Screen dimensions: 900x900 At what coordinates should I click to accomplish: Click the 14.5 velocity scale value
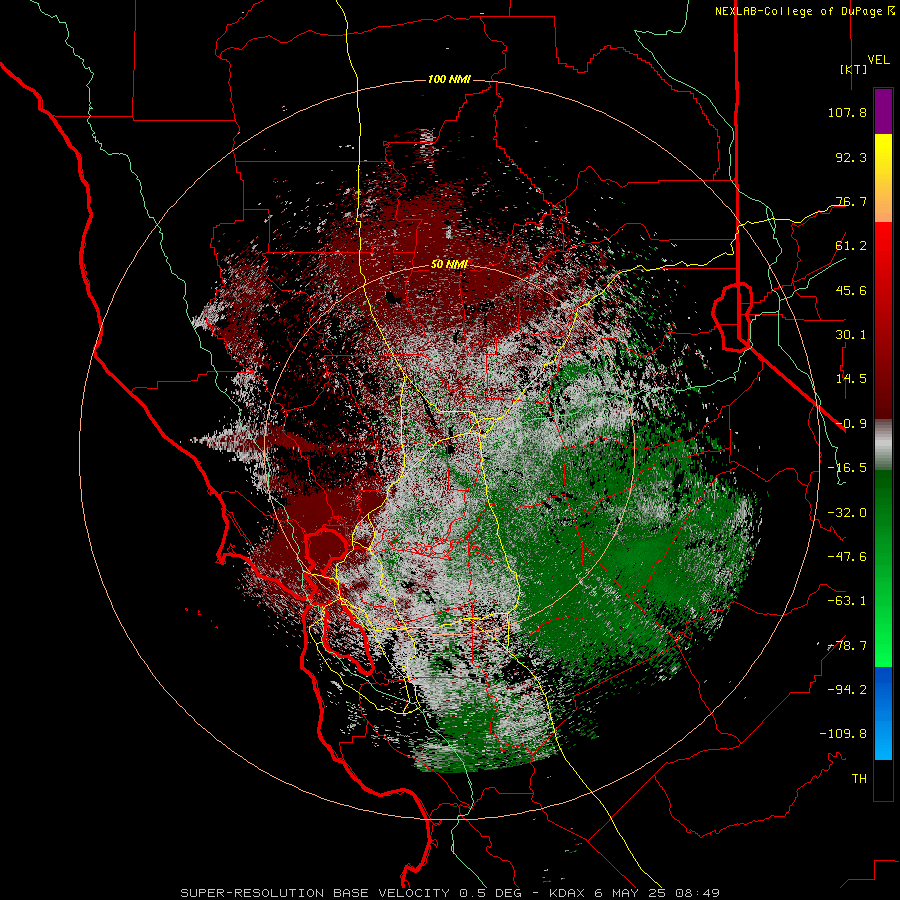click(x=851, y=379)
